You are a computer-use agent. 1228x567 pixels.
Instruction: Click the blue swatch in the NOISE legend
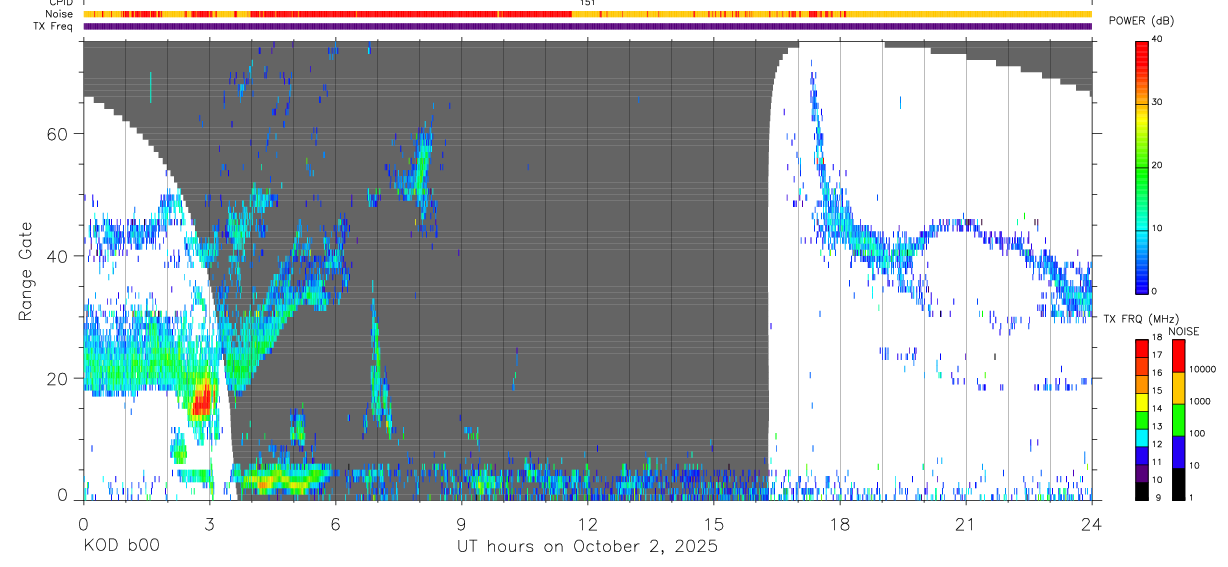tap(1178, 451)
